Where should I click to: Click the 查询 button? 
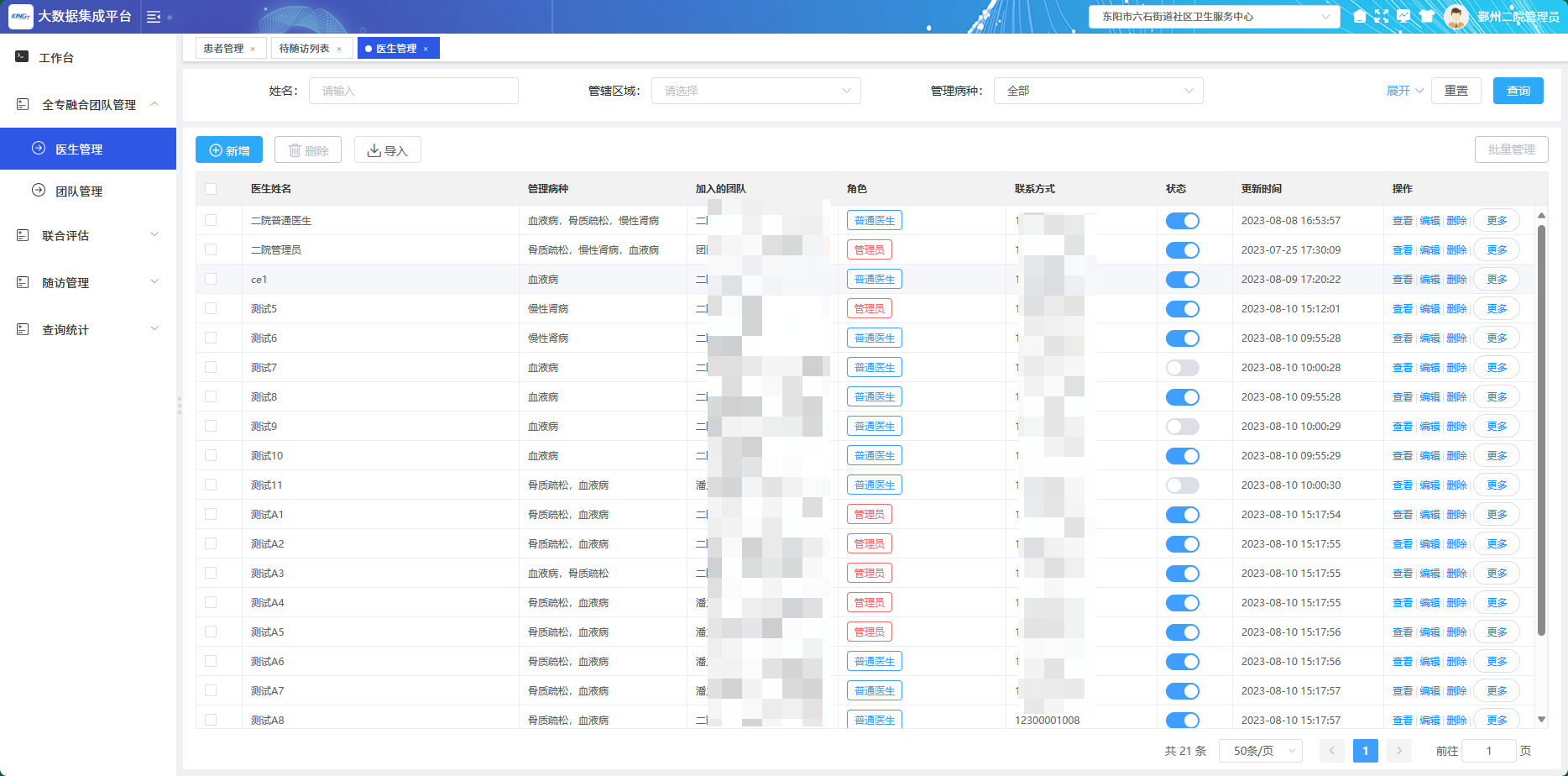(x=1518, y=91)
